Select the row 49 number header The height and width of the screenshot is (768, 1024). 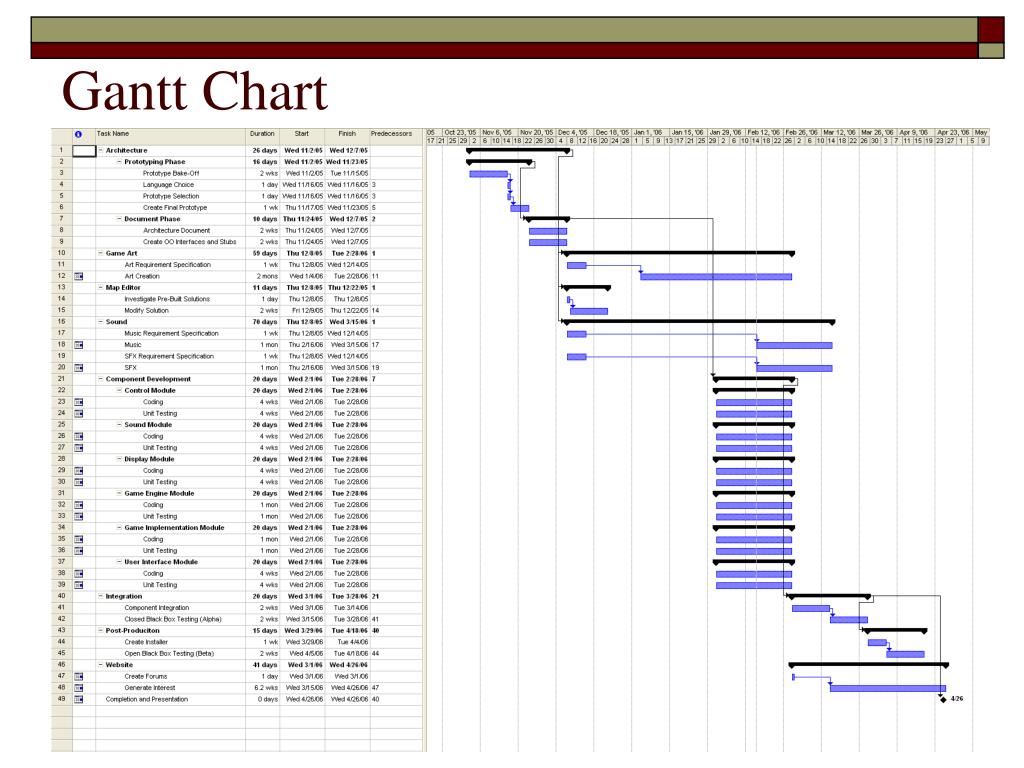pyautogui.click(x=61, y=699)
